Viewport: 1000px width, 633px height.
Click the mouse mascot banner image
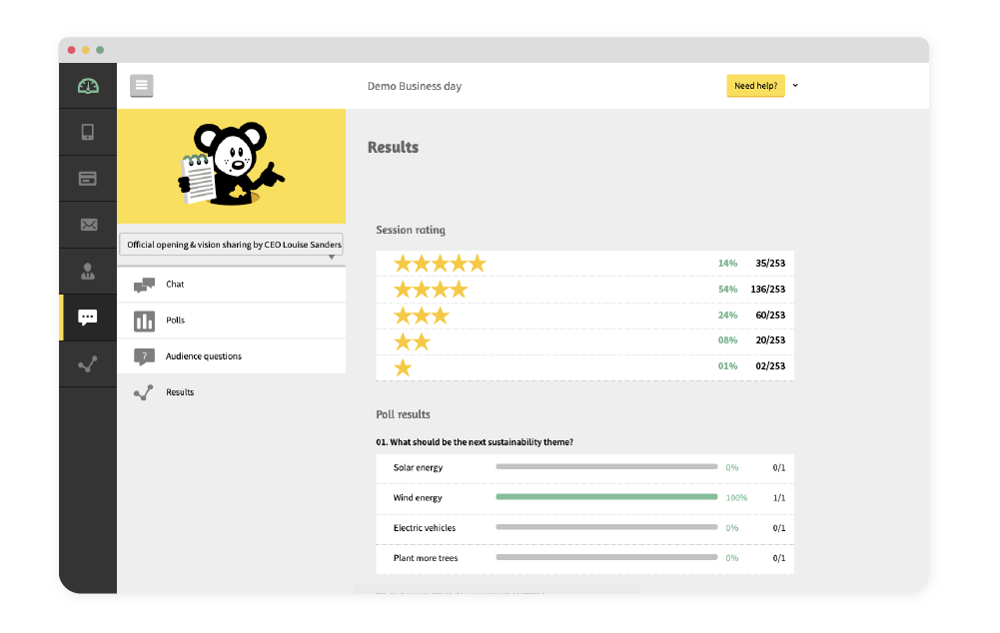(232, 166)
